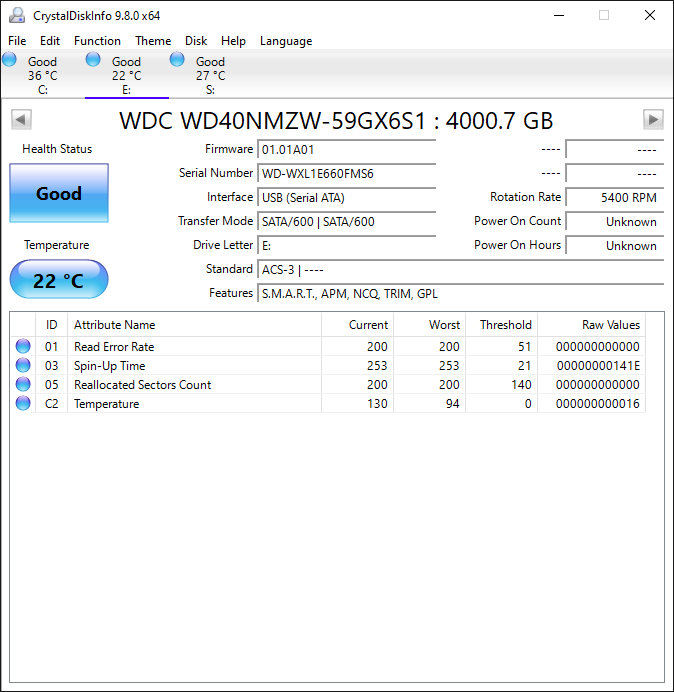Click the Transfer Mode field
This screenshot has height=692, width=674.
tap(347, 221)
